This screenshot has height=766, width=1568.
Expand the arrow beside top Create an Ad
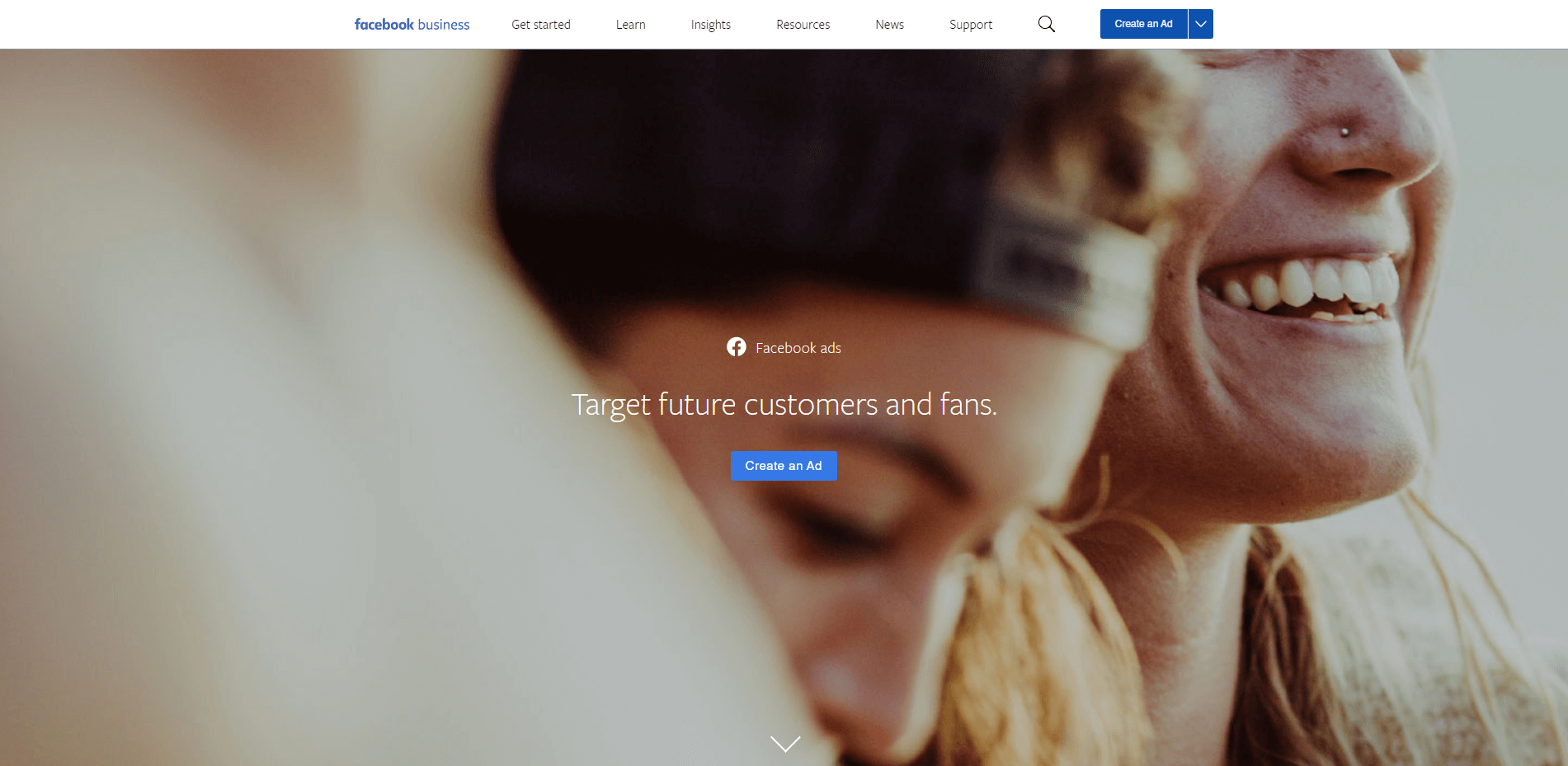click(1201, 24)
